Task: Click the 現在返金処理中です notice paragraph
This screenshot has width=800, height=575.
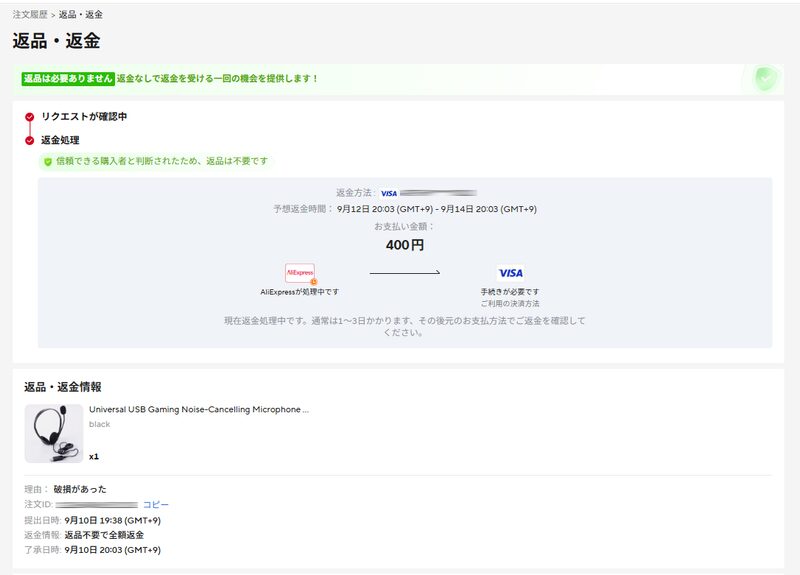Action: tap(405, 327)
